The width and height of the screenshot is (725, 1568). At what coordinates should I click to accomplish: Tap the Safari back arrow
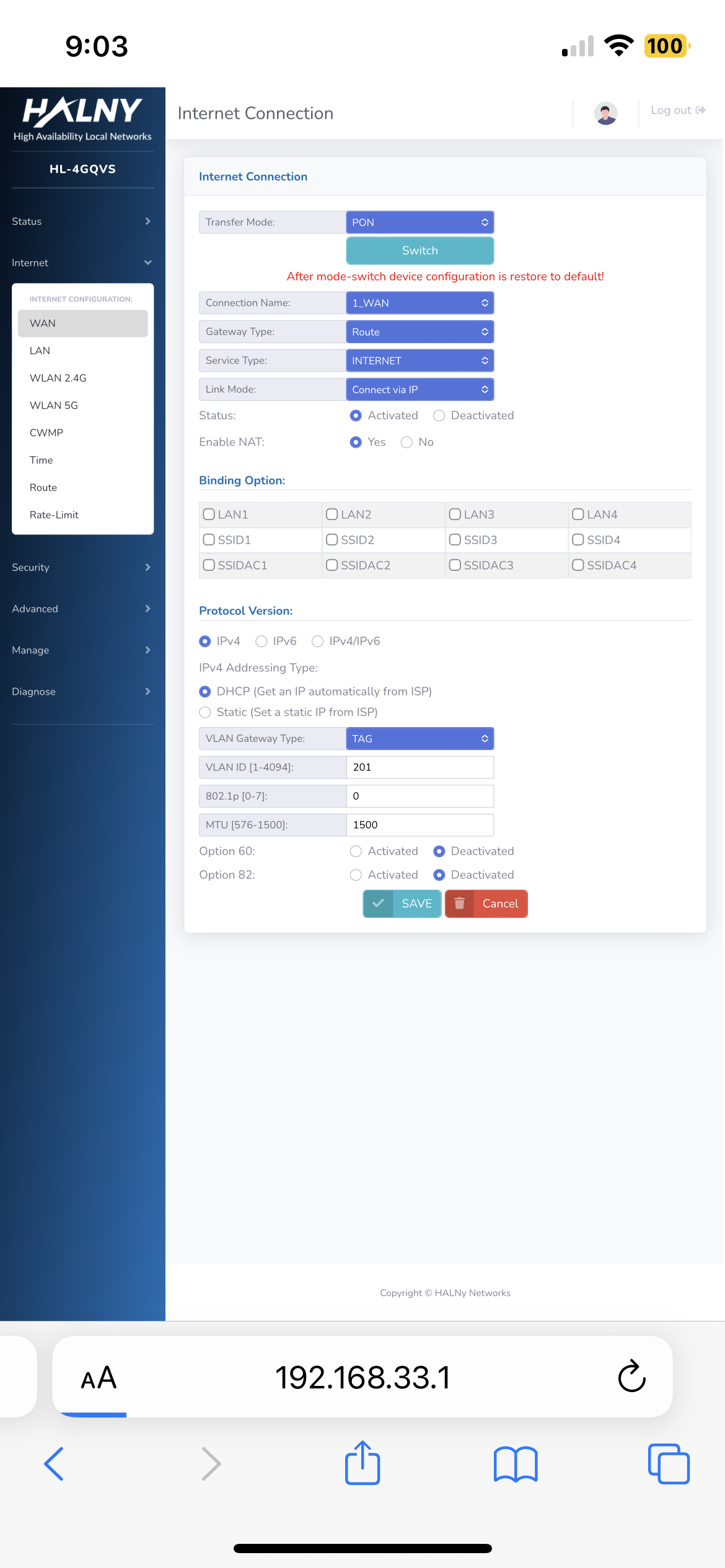(x=55, y=1464)
